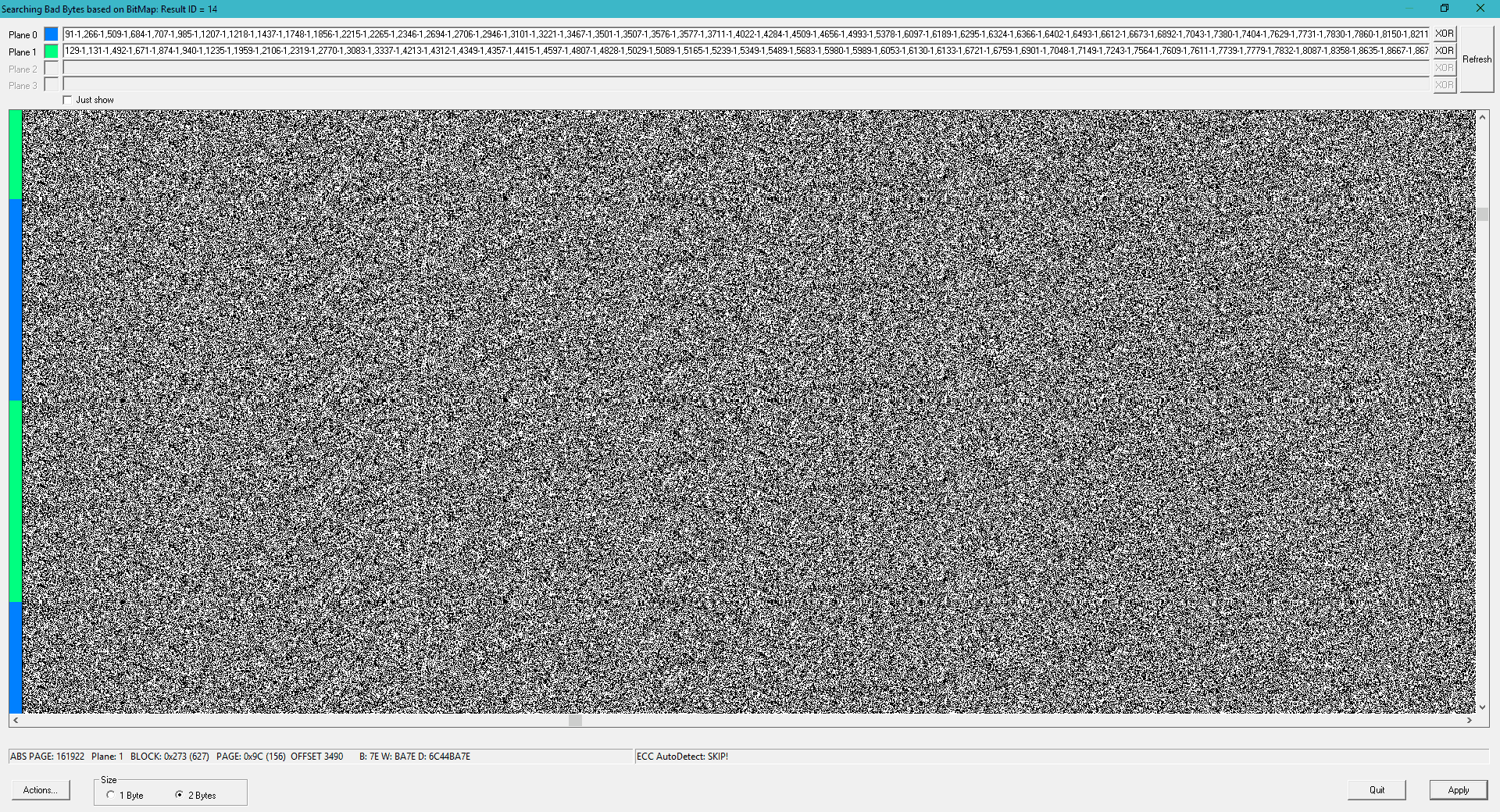The height and width of the screenshot is (812, 1500).
Task: Click the disabled XOR button for Plane 3
Action: tap(1445, 85)
